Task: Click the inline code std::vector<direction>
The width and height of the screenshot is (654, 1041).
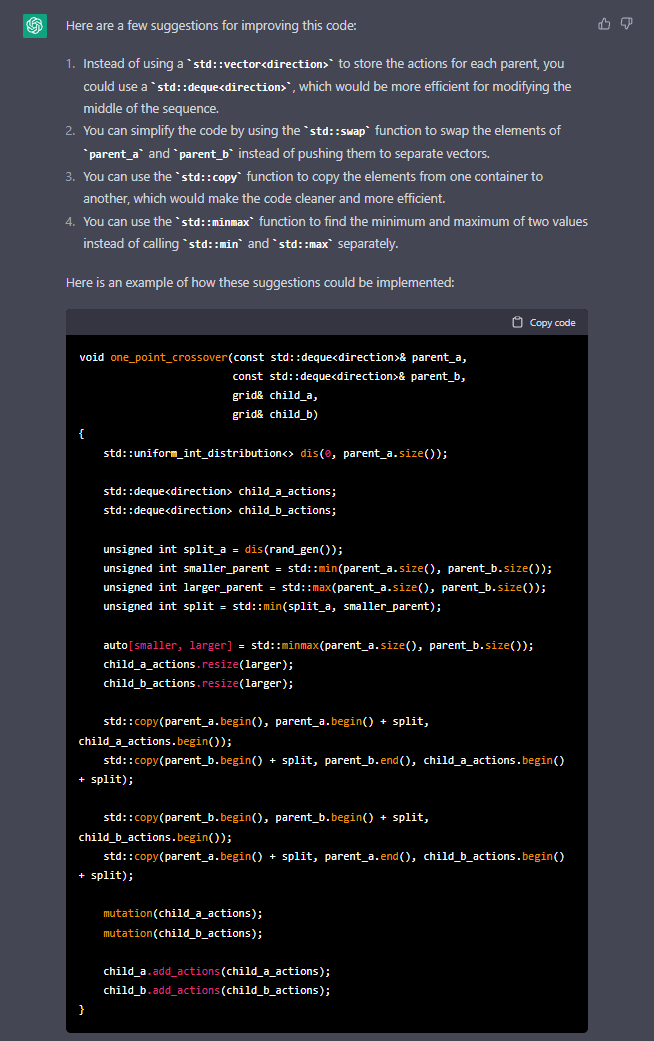Action: coord(260,64)
